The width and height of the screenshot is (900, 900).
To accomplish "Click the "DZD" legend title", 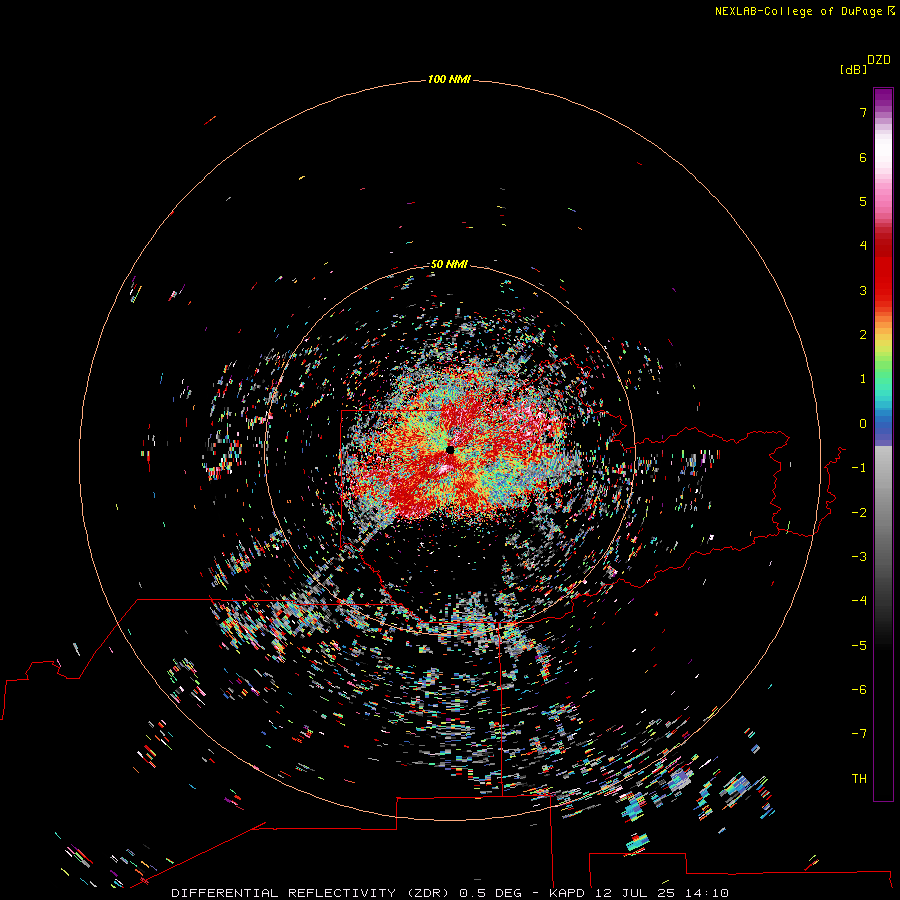I will [879, 60].
